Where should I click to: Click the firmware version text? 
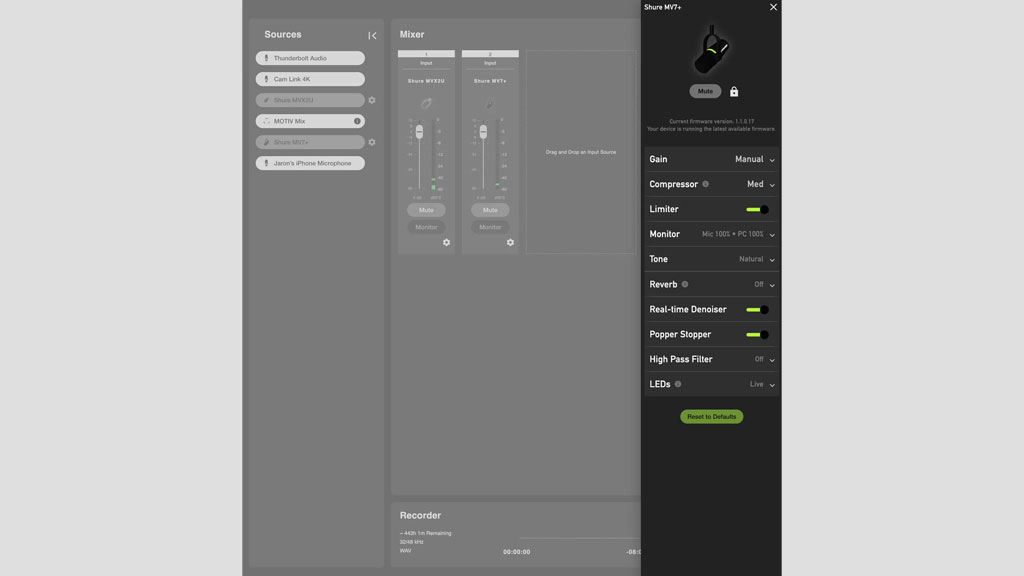[711, 121]
